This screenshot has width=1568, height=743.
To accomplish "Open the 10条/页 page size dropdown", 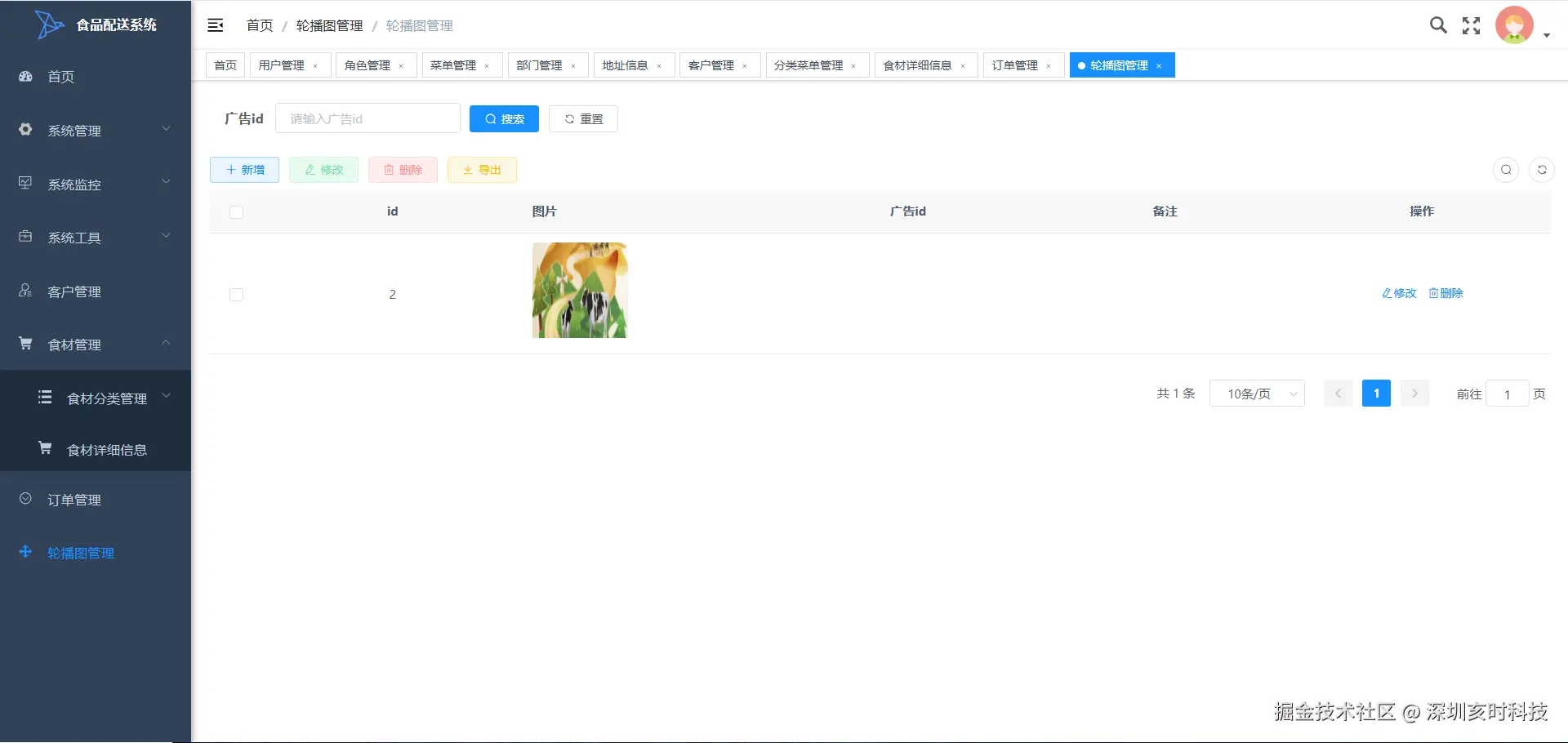I will pyautogui.click(x=1256, y=394).
